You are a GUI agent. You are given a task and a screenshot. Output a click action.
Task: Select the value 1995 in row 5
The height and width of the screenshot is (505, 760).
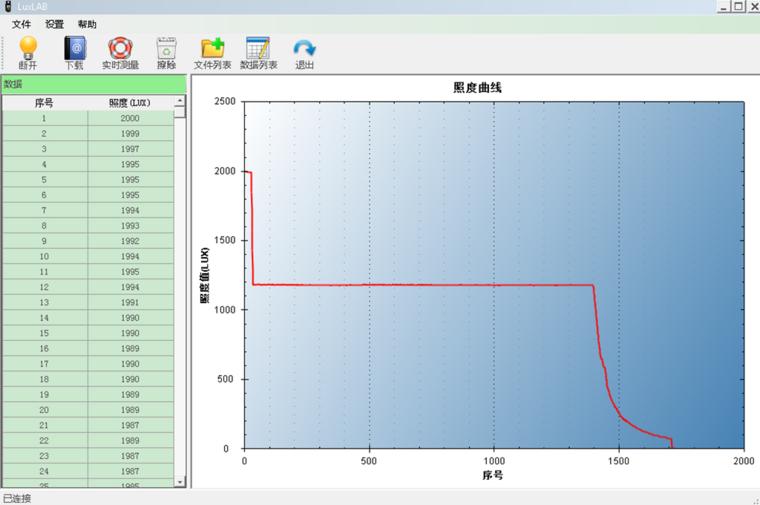pyautogui.click(x=130, y=180)
